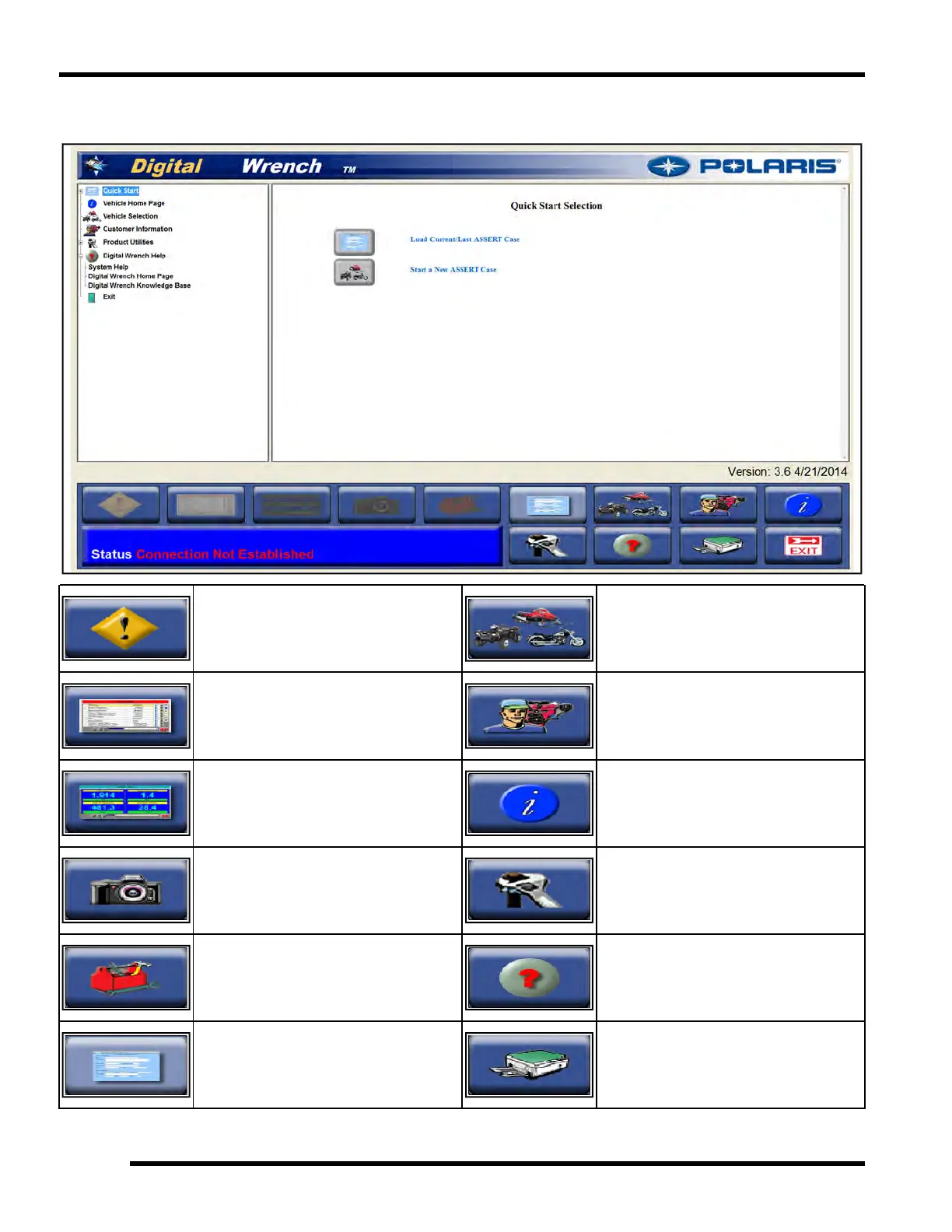Image resolution: width=952 pixels, height=1232 pixels.
Task: Click the technician icon in the legend table
Action: (529, 716)
